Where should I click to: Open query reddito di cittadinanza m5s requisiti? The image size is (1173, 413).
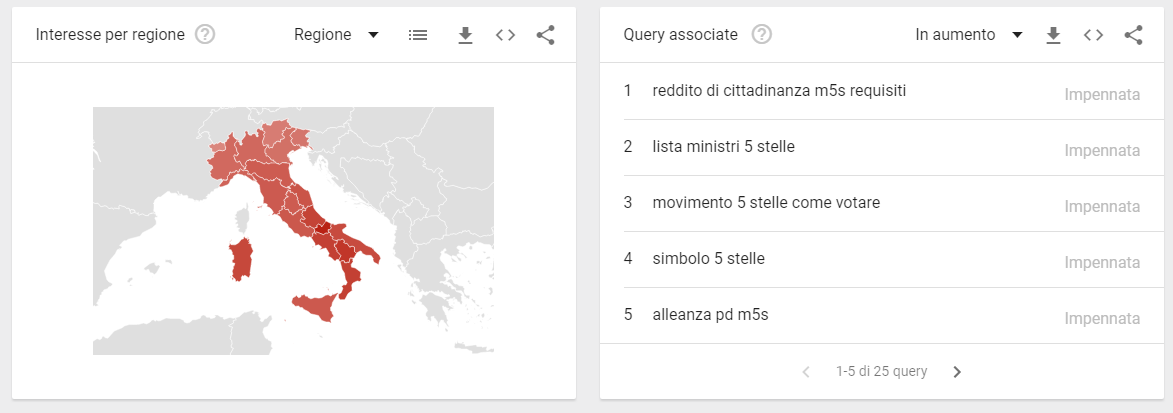tap(882, 91)
